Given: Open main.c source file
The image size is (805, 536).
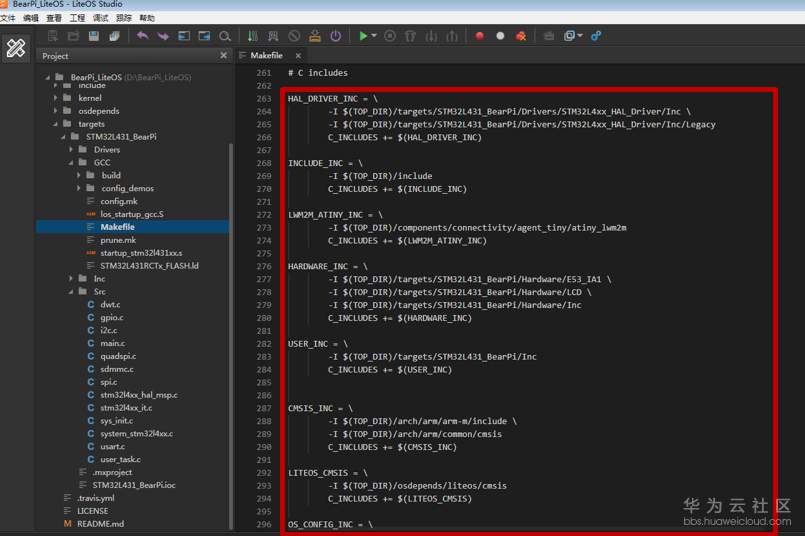Looking at the screenshot, I should (x=112, y=343).
